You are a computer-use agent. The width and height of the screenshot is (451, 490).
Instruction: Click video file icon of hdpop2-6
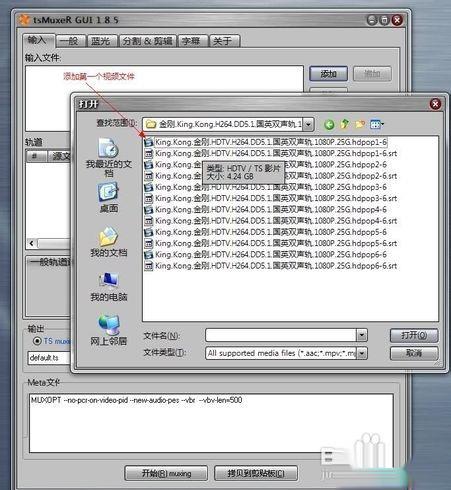[x=149, y=165]
